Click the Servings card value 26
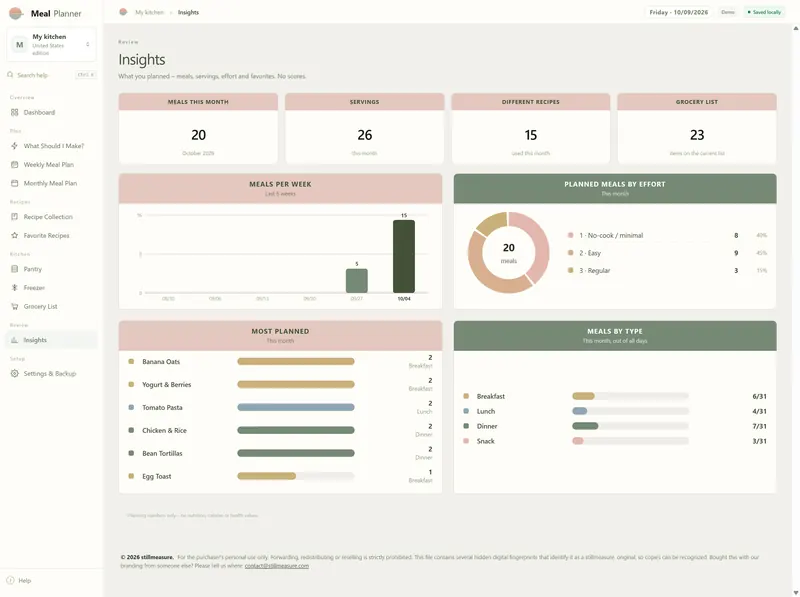Viewport: 800px width, 597px height. tap(364, 135)
